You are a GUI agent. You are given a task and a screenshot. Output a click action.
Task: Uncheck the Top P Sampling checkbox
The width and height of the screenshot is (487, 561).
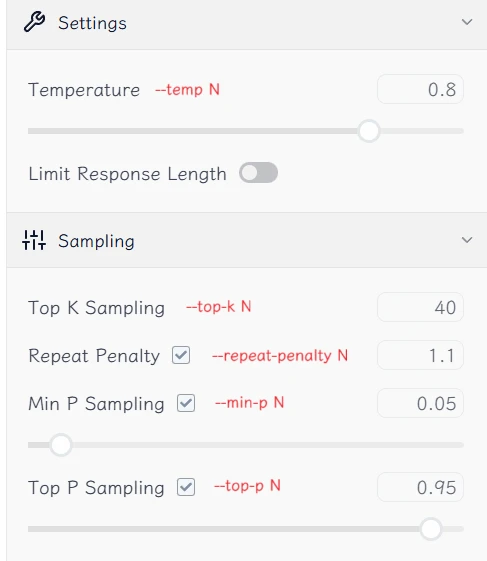[186, 487]
